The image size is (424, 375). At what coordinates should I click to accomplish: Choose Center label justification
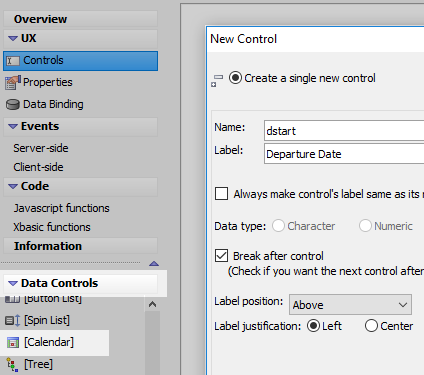click(371, 326)
